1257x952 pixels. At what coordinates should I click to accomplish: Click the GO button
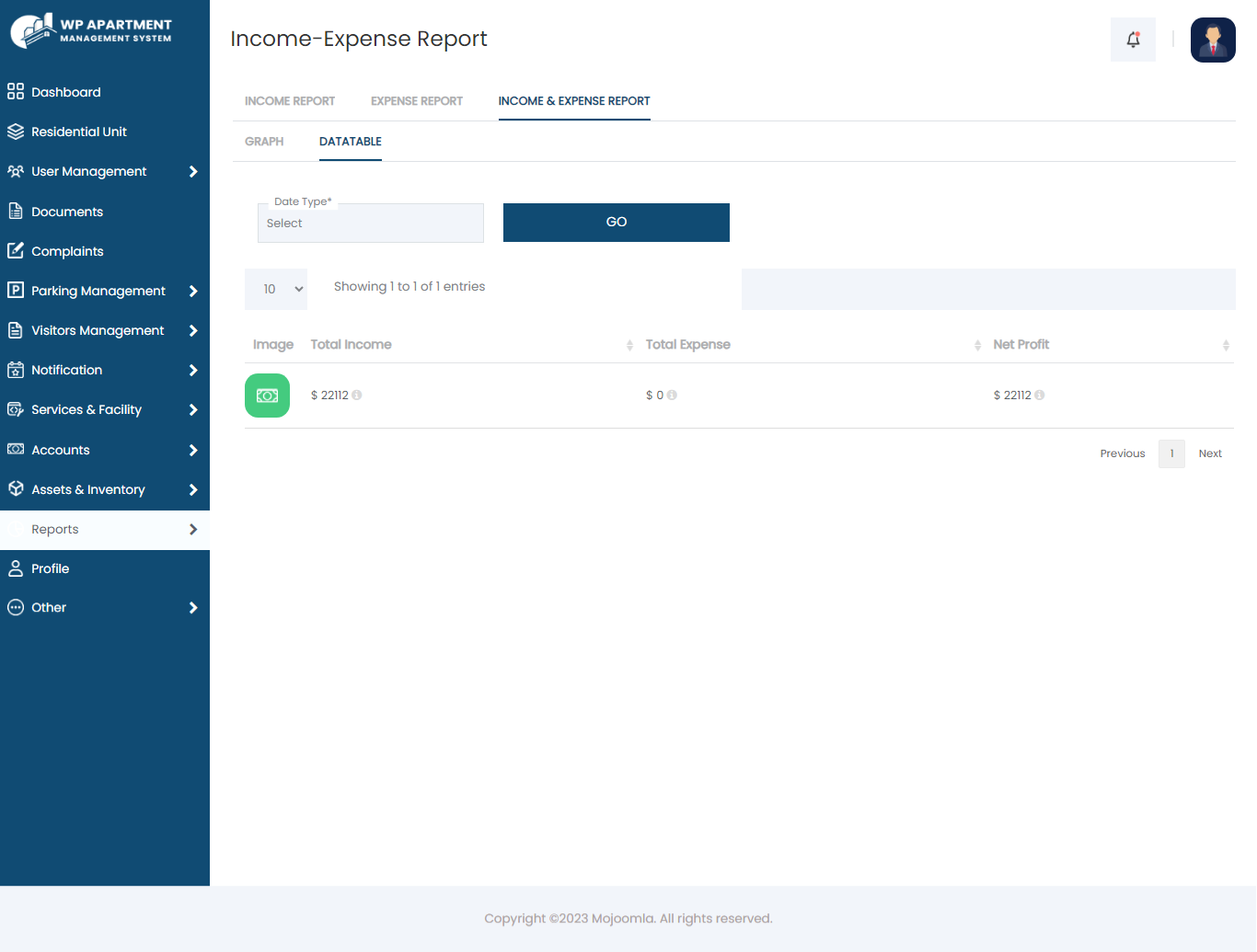click(617, 223)
